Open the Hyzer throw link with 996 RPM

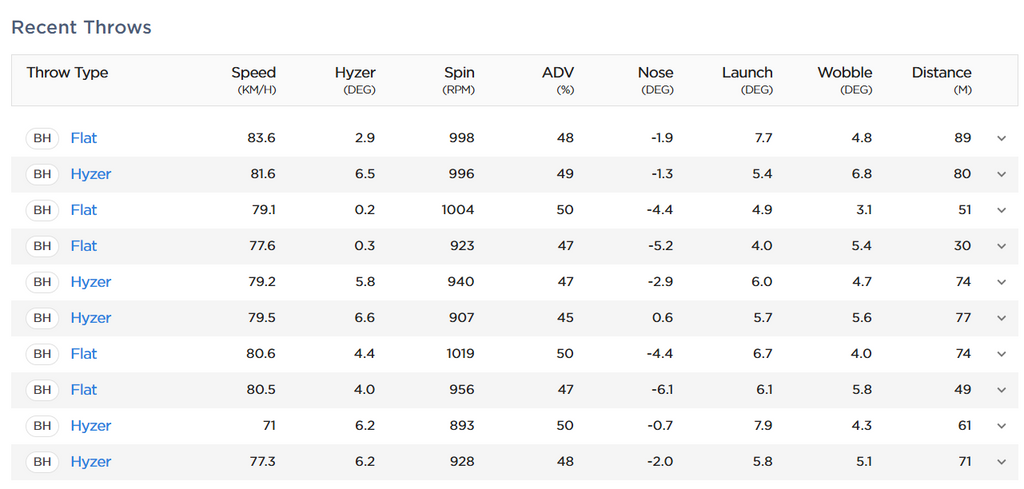pos(91,174)
